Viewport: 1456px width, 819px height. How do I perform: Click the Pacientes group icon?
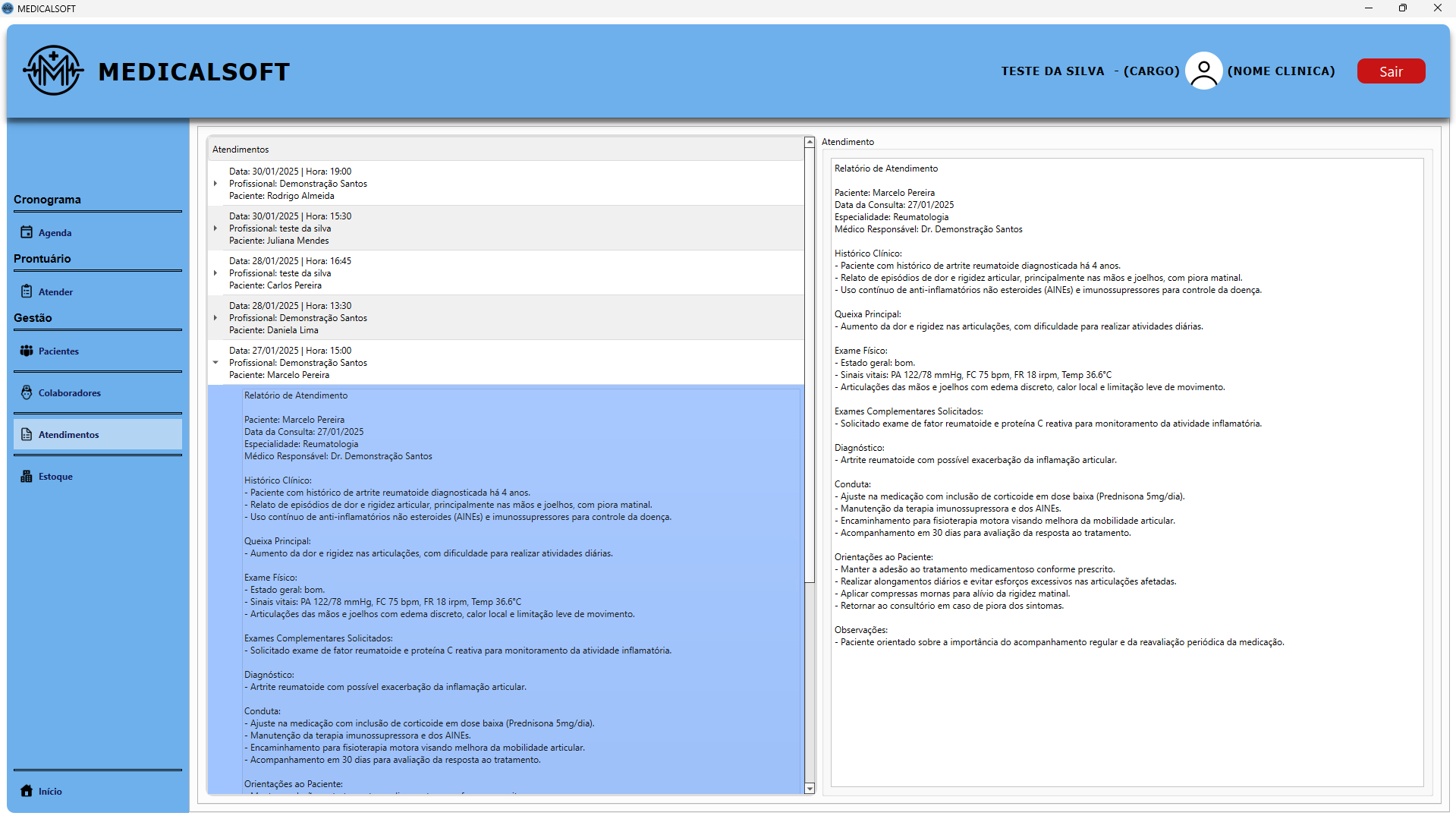tap(27, 351)
